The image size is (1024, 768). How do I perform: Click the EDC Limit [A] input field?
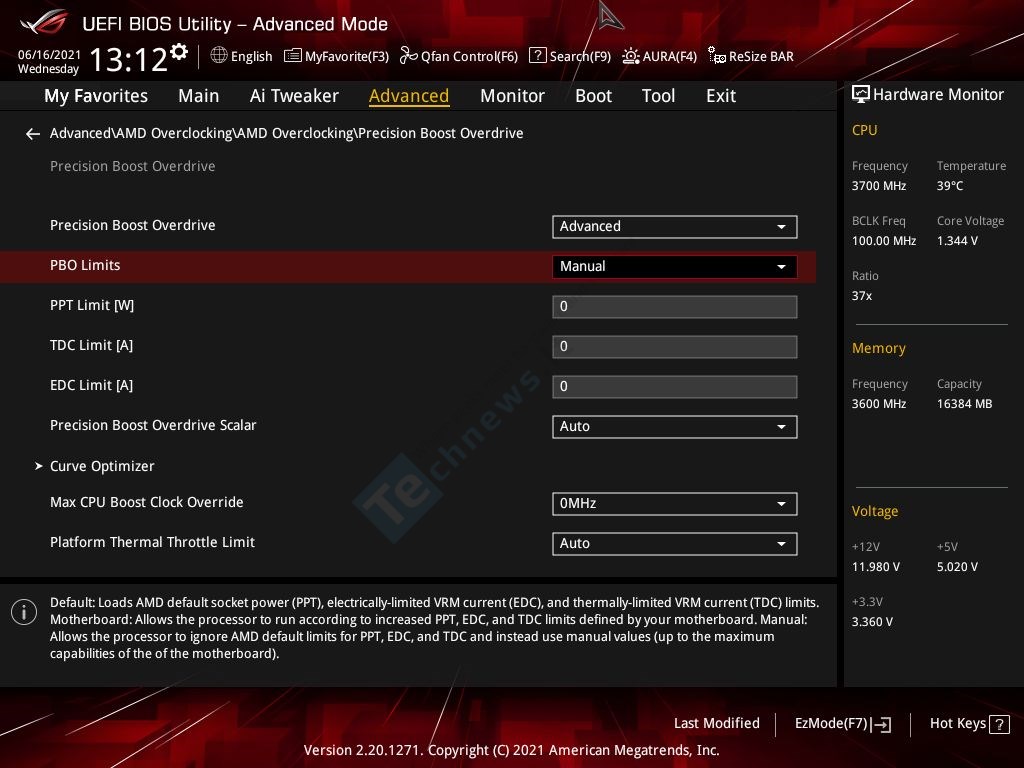[675, 387]
